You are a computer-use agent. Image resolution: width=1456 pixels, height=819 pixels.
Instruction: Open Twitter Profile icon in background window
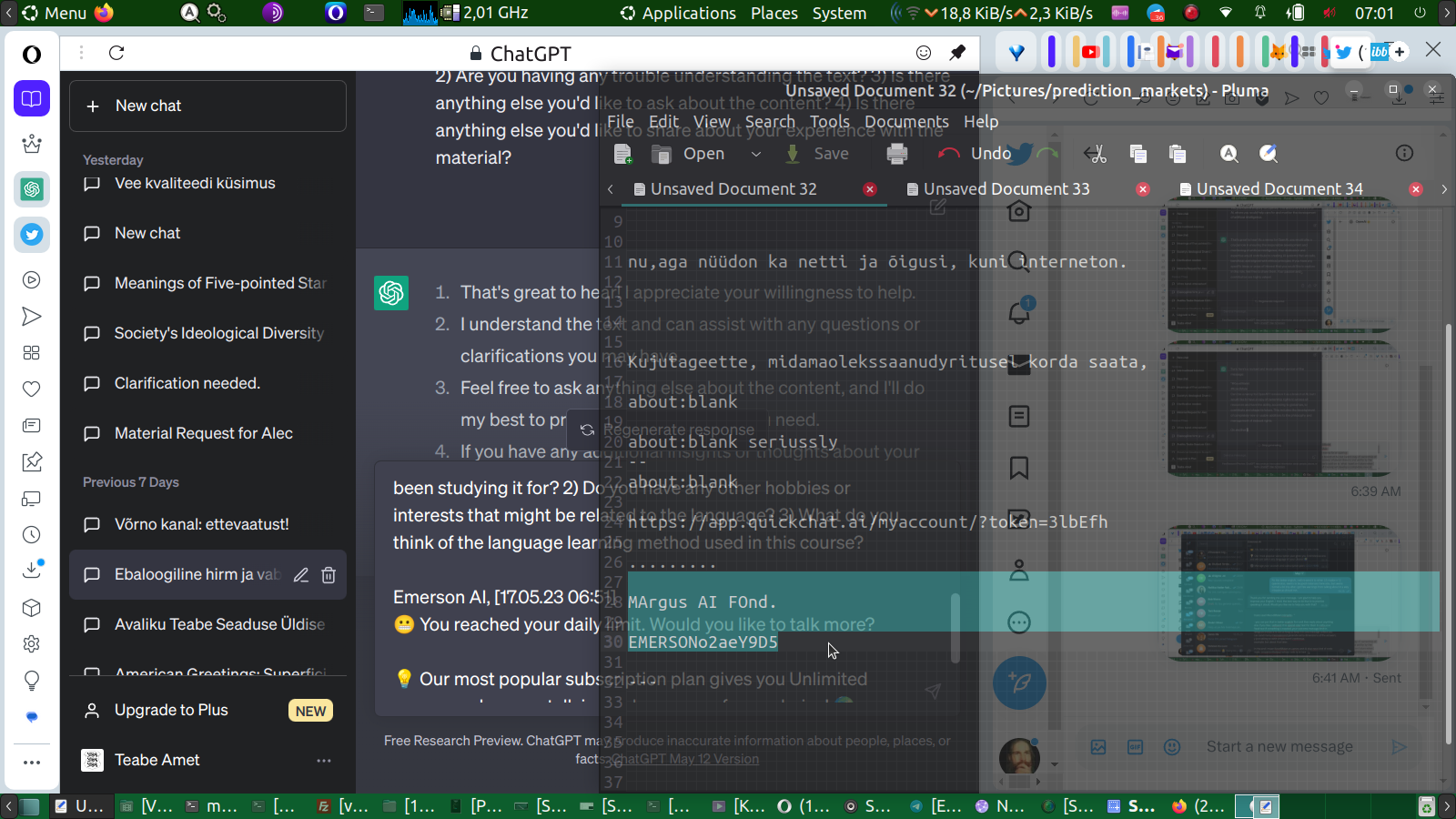[1019, 571]
